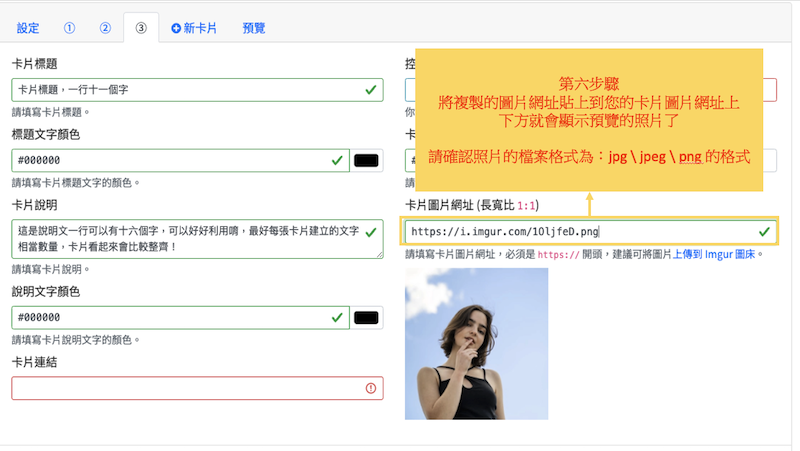Click the plus icon on 新卡片 tab
800x451 pixels.
click(x=177, y=29)
